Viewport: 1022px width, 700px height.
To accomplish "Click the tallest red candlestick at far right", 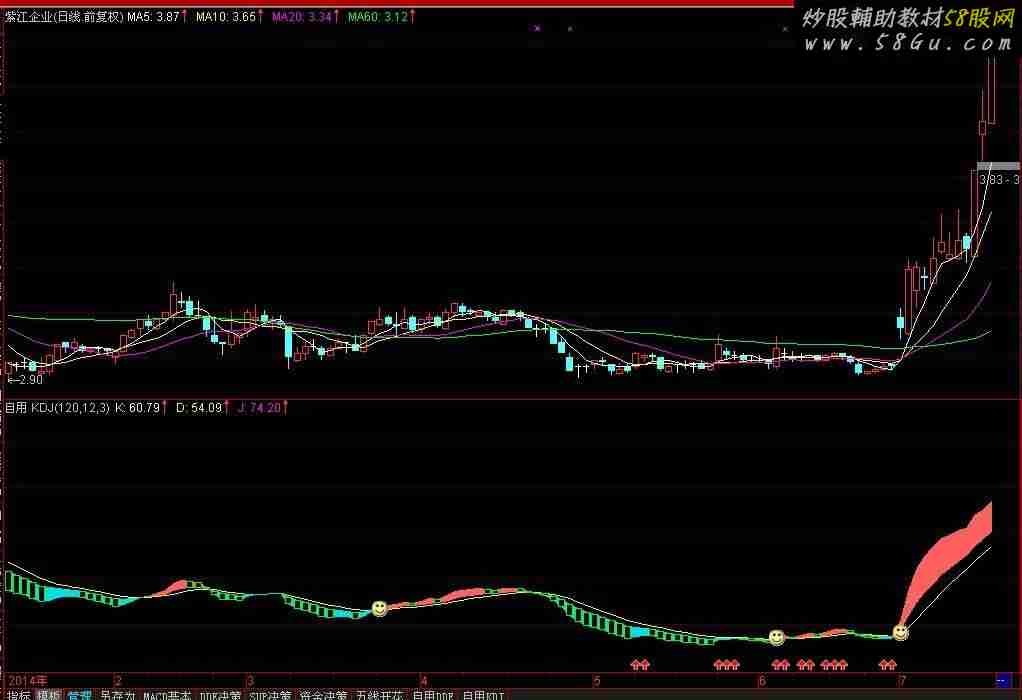I will click(x=992, y=90).
